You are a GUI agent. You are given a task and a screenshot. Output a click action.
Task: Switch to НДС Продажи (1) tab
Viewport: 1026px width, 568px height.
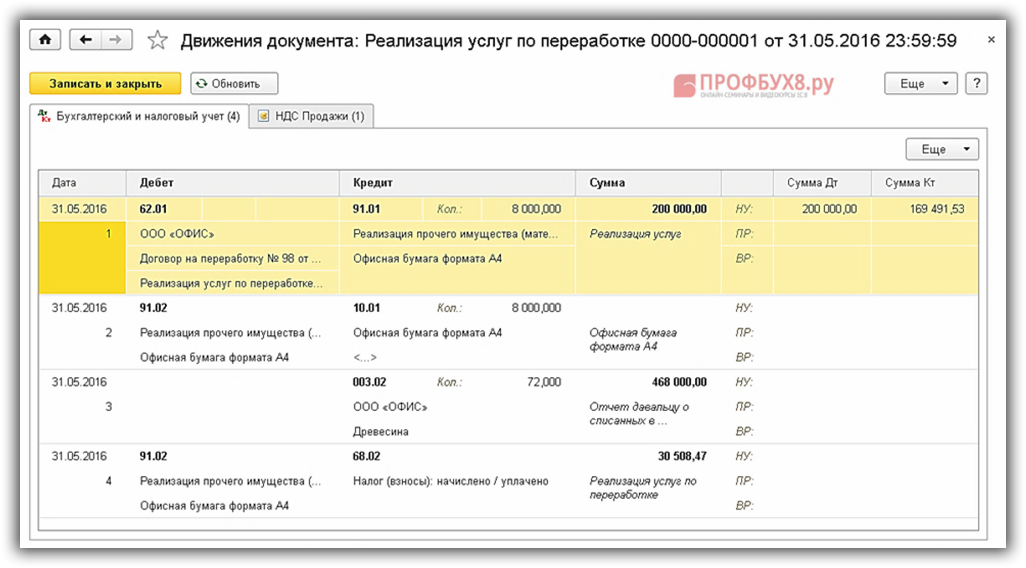[x=311, y=117]
